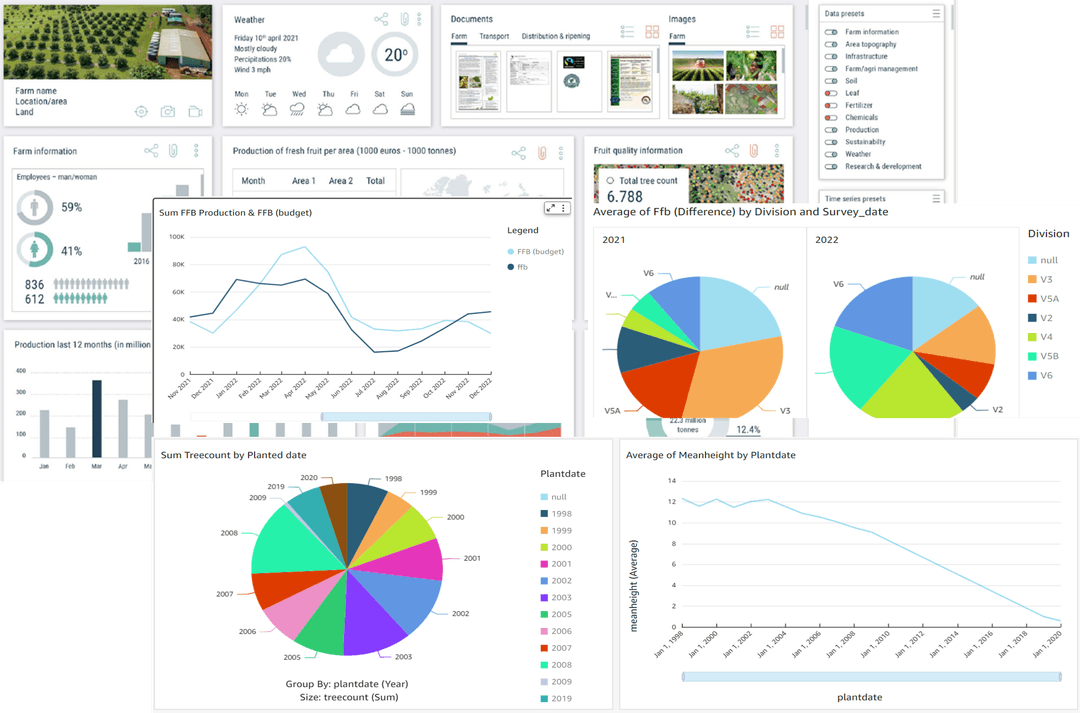
Task: Click the Production of fresh fruit paperclip icon
Action: pos(542,153)
